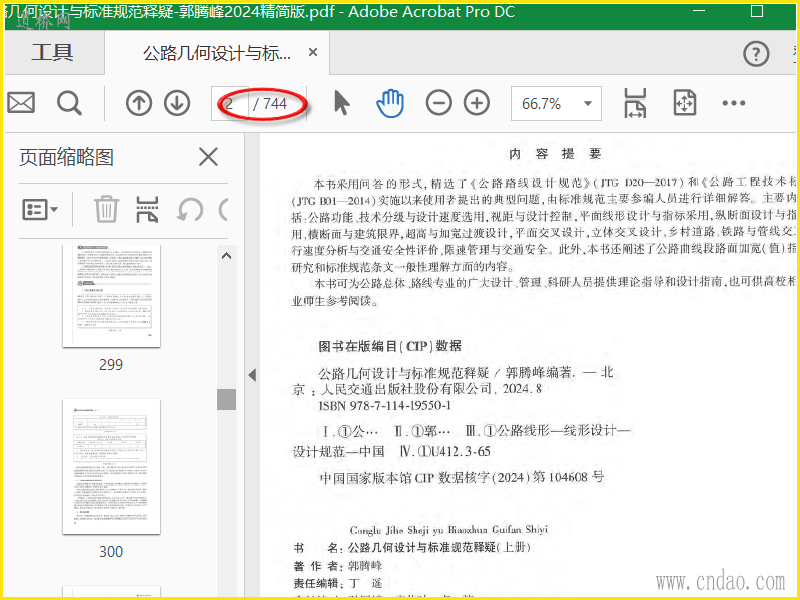Maximize the Acrobat window

coord(757,11)
